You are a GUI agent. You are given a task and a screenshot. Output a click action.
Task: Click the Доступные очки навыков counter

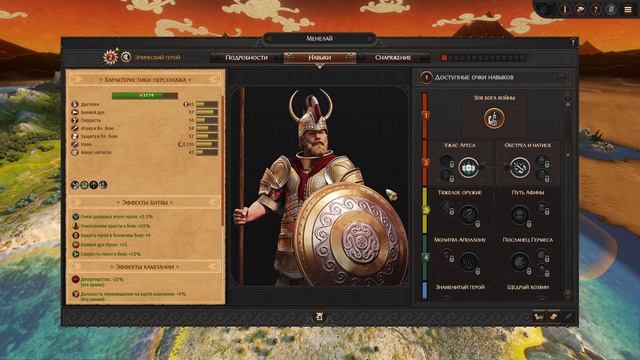(426, 77)
